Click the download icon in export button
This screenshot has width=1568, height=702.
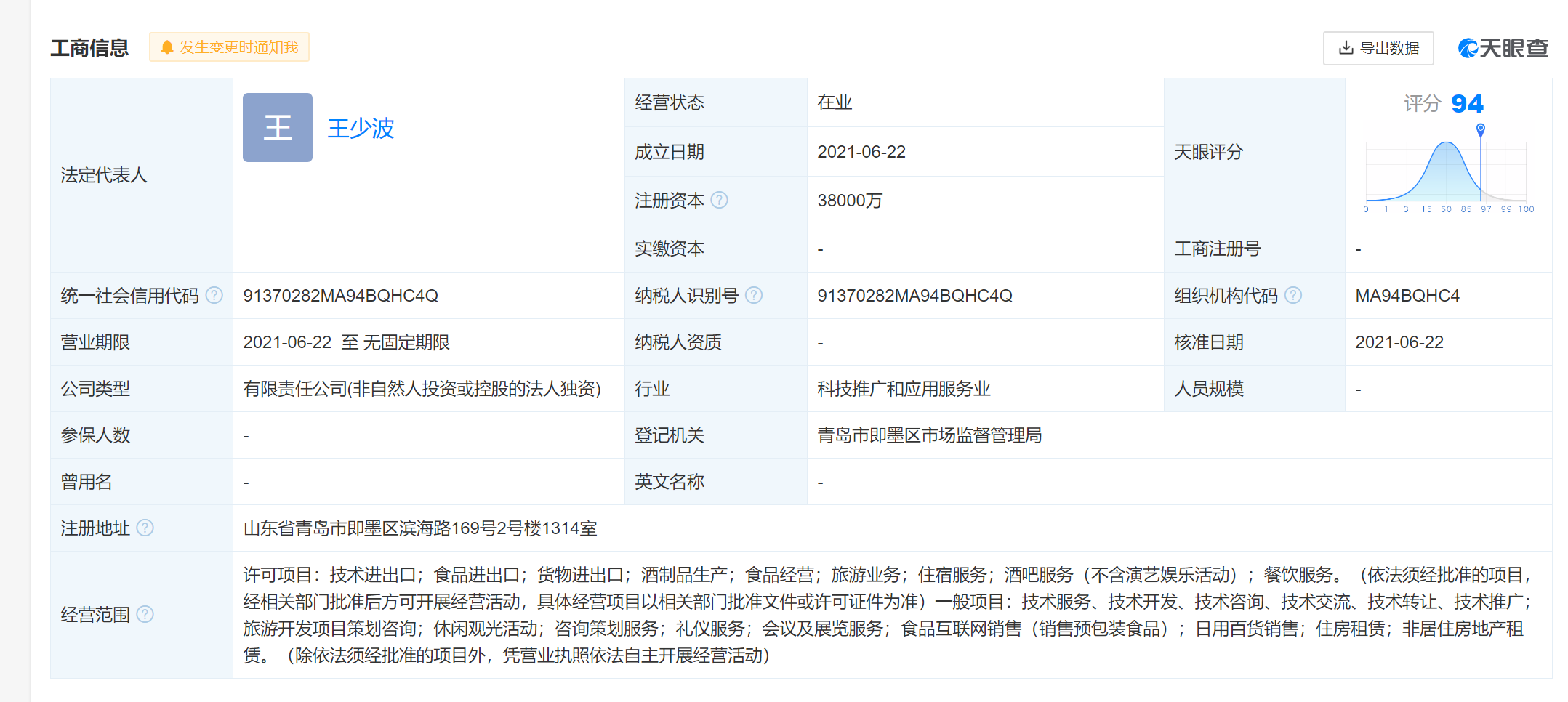pos(1346,48)
